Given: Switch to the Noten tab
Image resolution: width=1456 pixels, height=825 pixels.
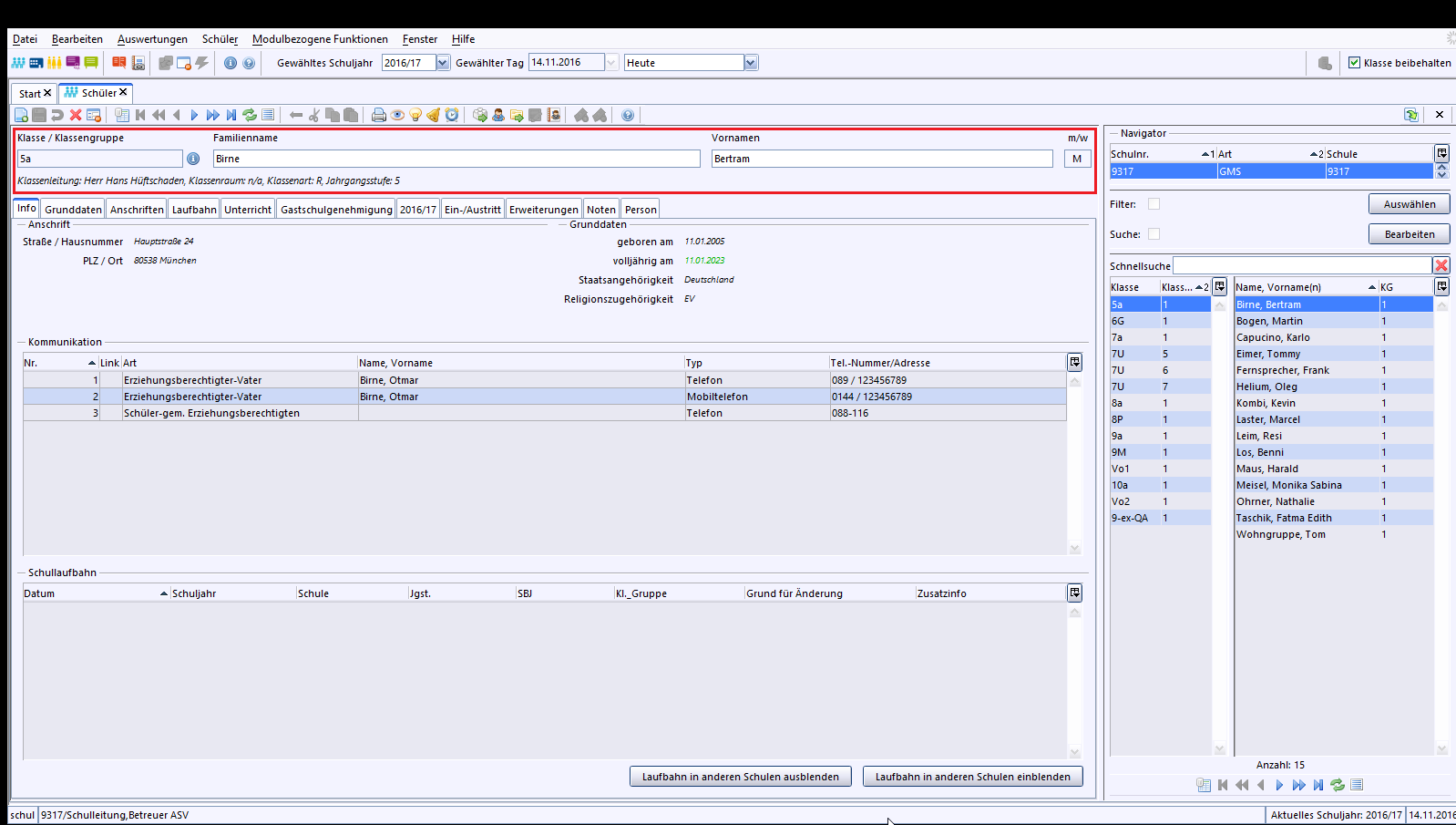Looking at the screenshot, I should (600, 210).
